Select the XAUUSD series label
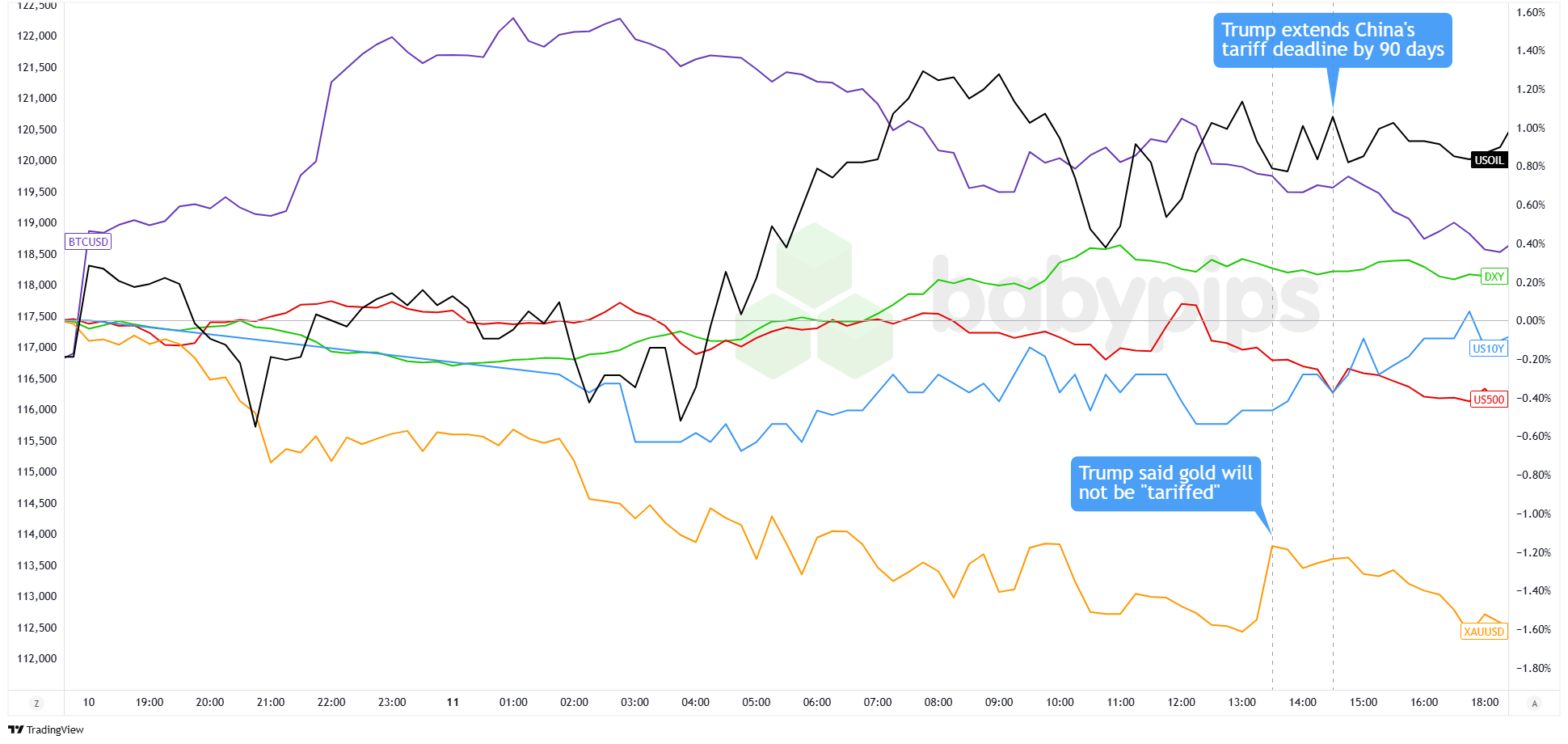 coord(1484,632)
